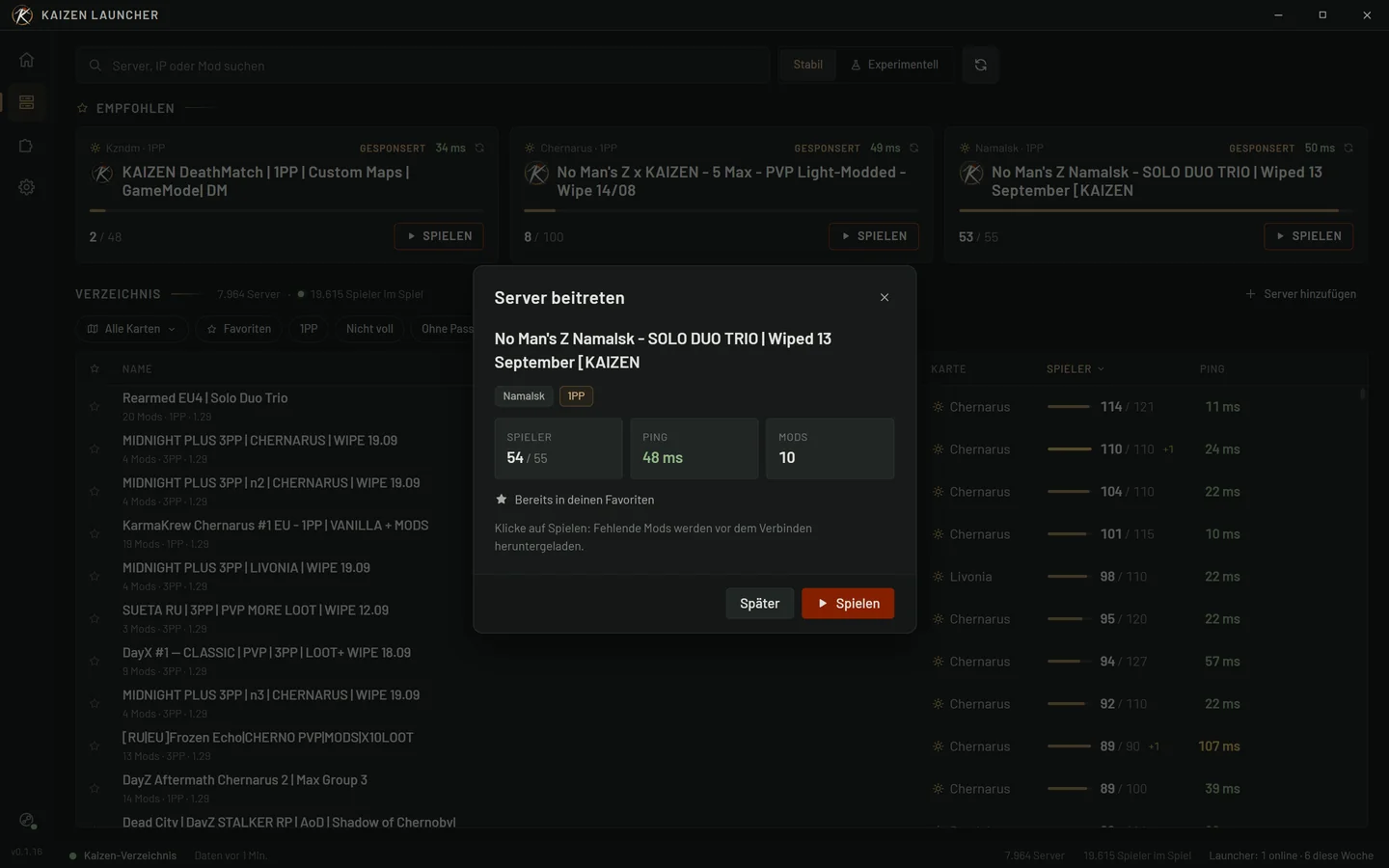Star the KarmaKrew Chernarus #1 EU server
1389x868 pixels.
tap(95, 534)
